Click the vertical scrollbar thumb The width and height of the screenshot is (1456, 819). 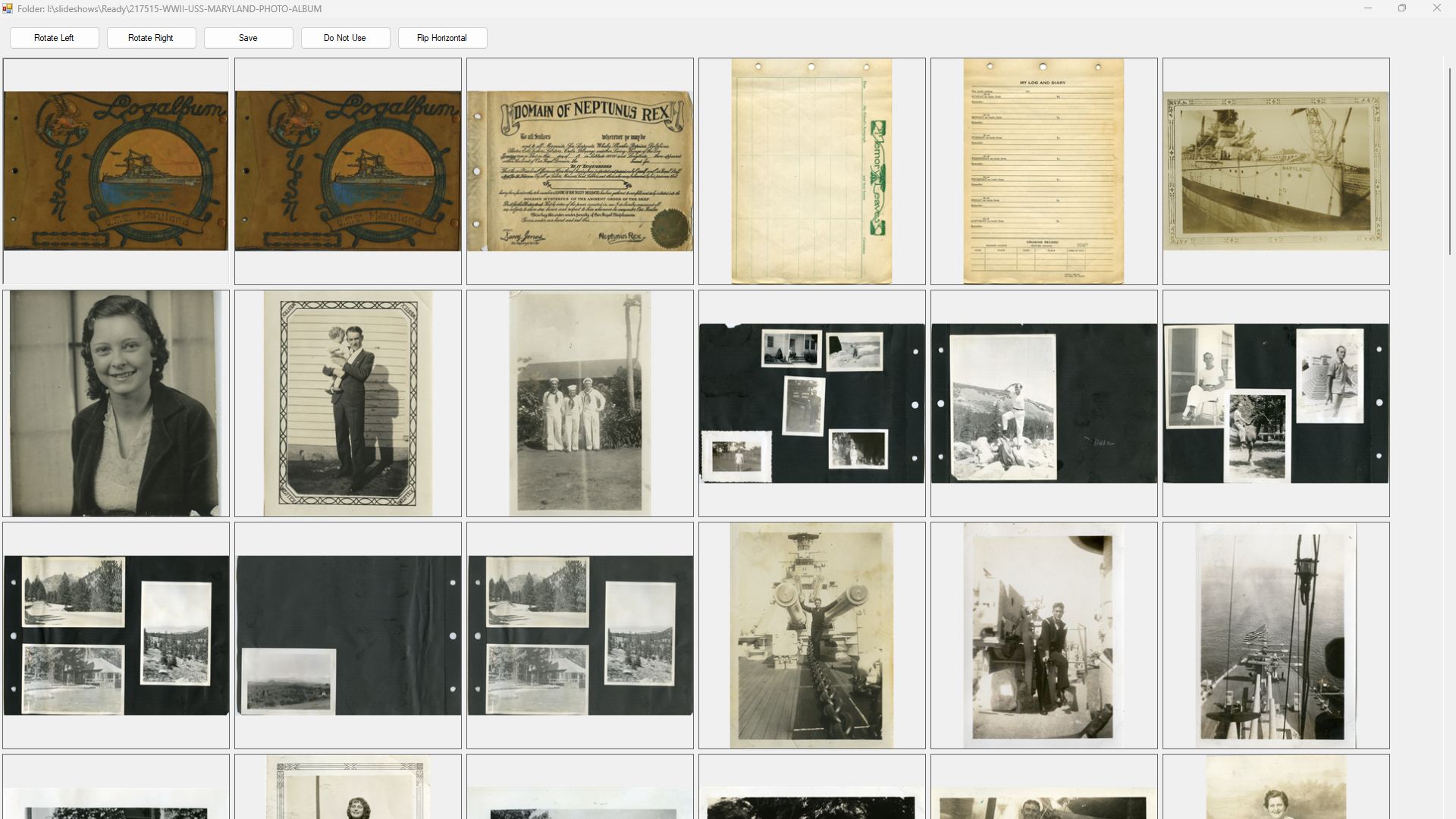click(1449, 161)
